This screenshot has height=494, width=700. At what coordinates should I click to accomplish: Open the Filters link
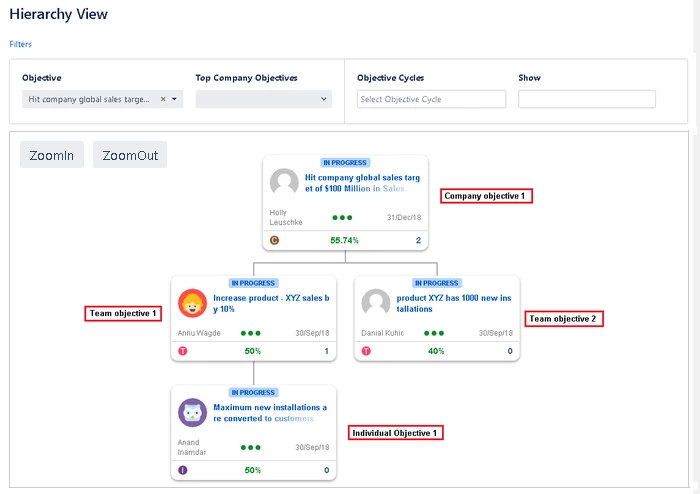[20, 44]
